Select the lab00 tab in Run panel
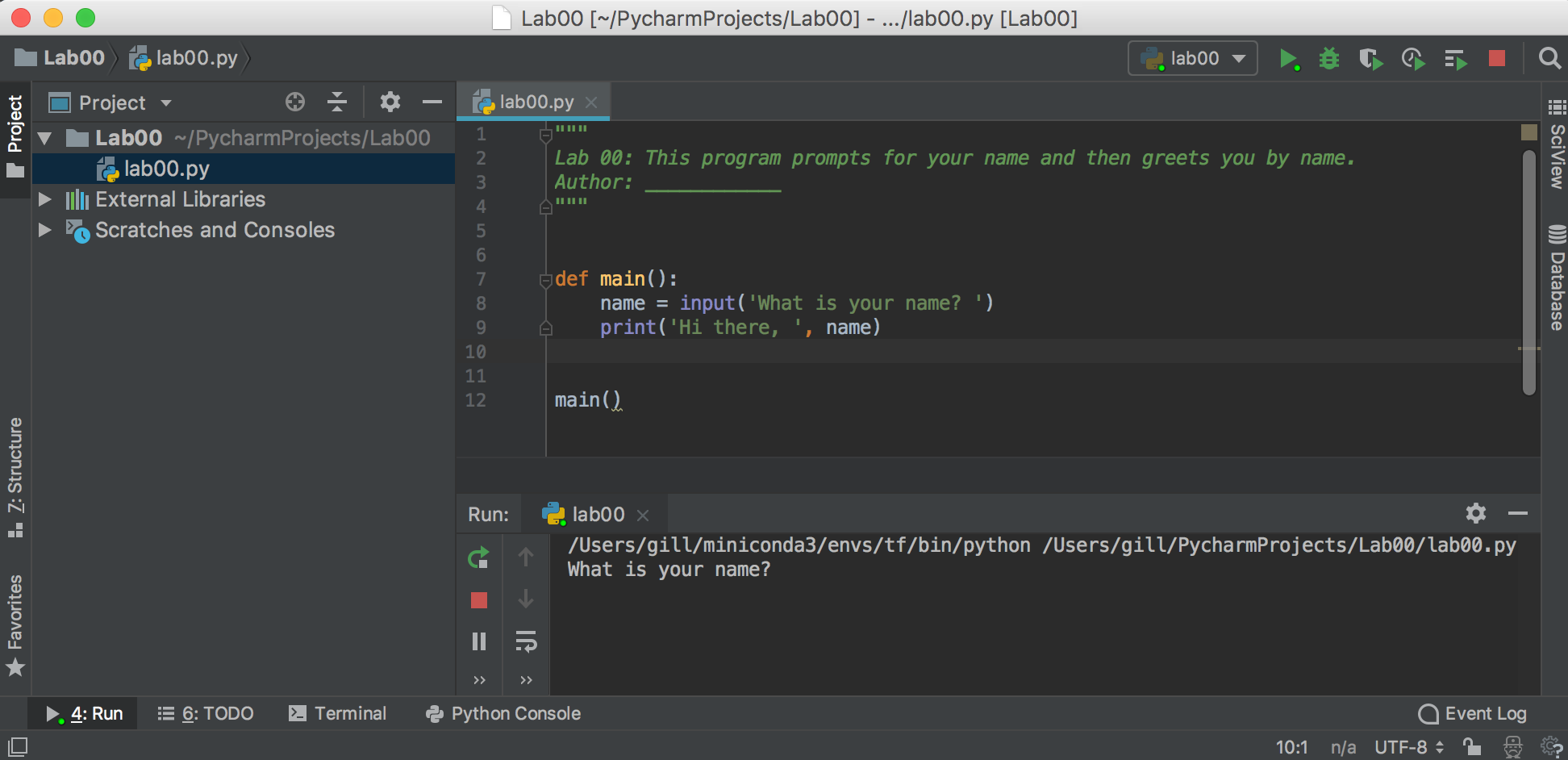The height and width of the screenshot is (760, 1568). pos(595,514)
